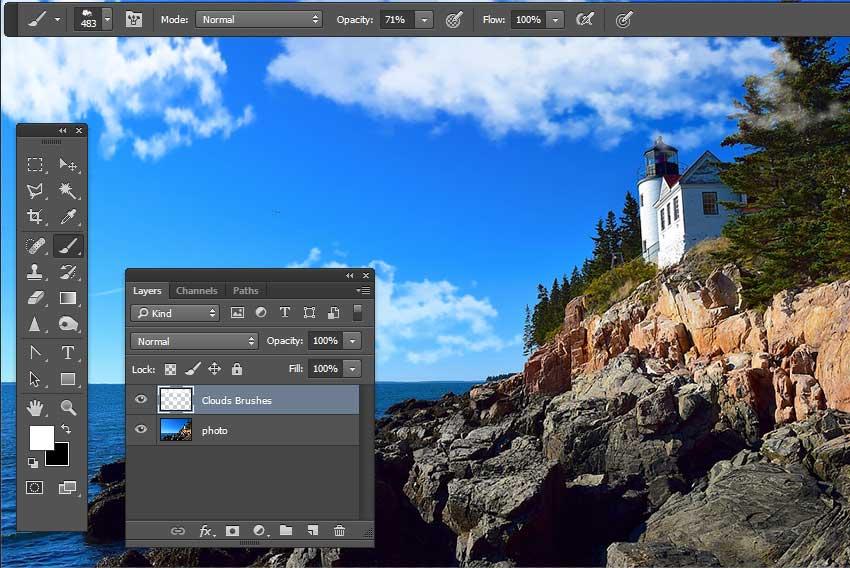Open the tool preset picker arrow
This screenshot has height=568, width=850.
[57, 20]
